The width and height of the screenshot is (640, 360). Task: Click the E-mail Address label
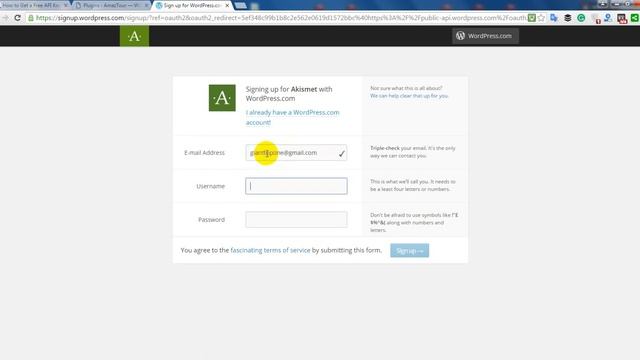204,153
